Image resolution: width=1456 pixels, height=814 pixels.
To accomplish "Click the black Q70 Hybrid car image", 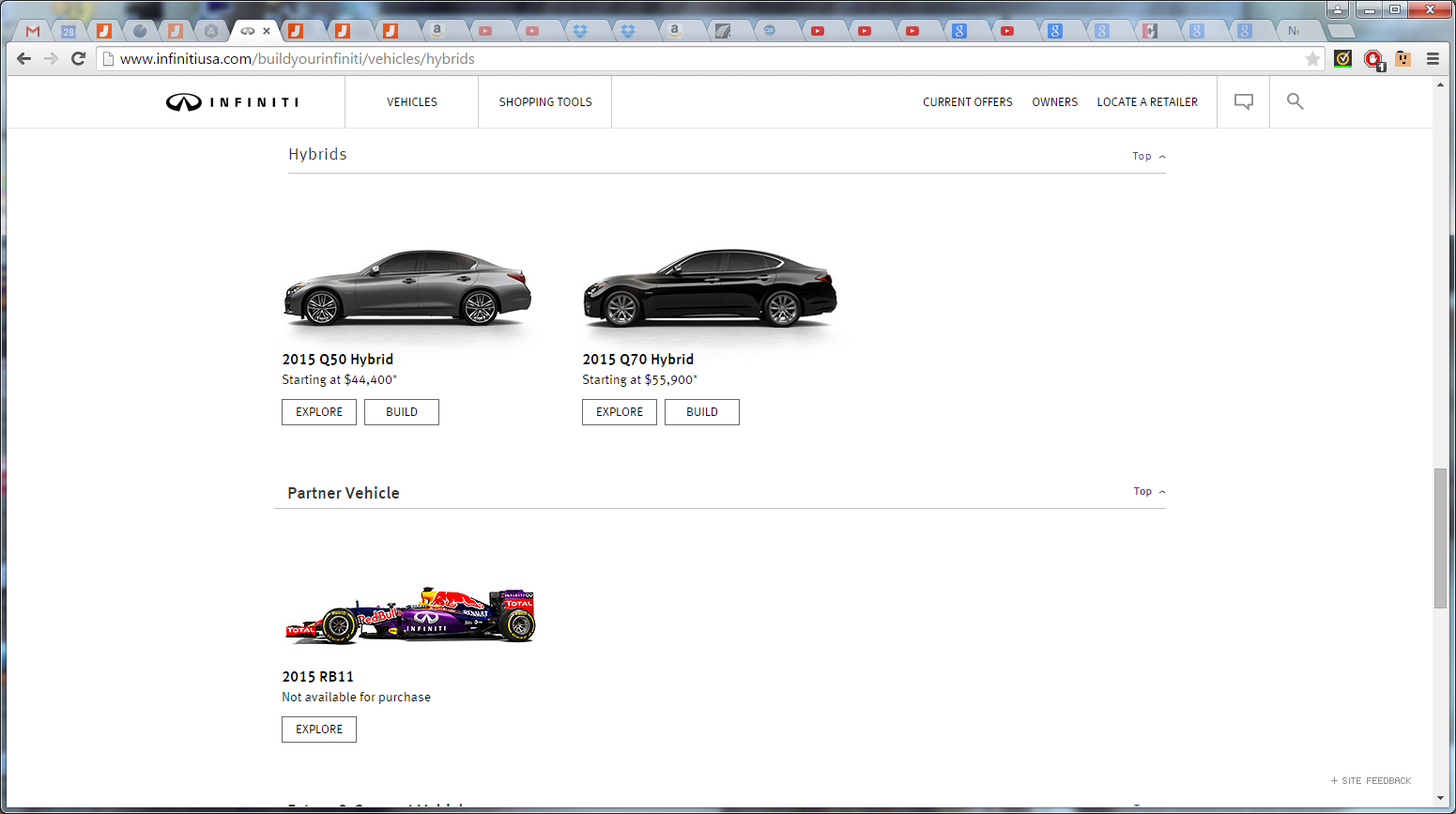I will (710, 287).
